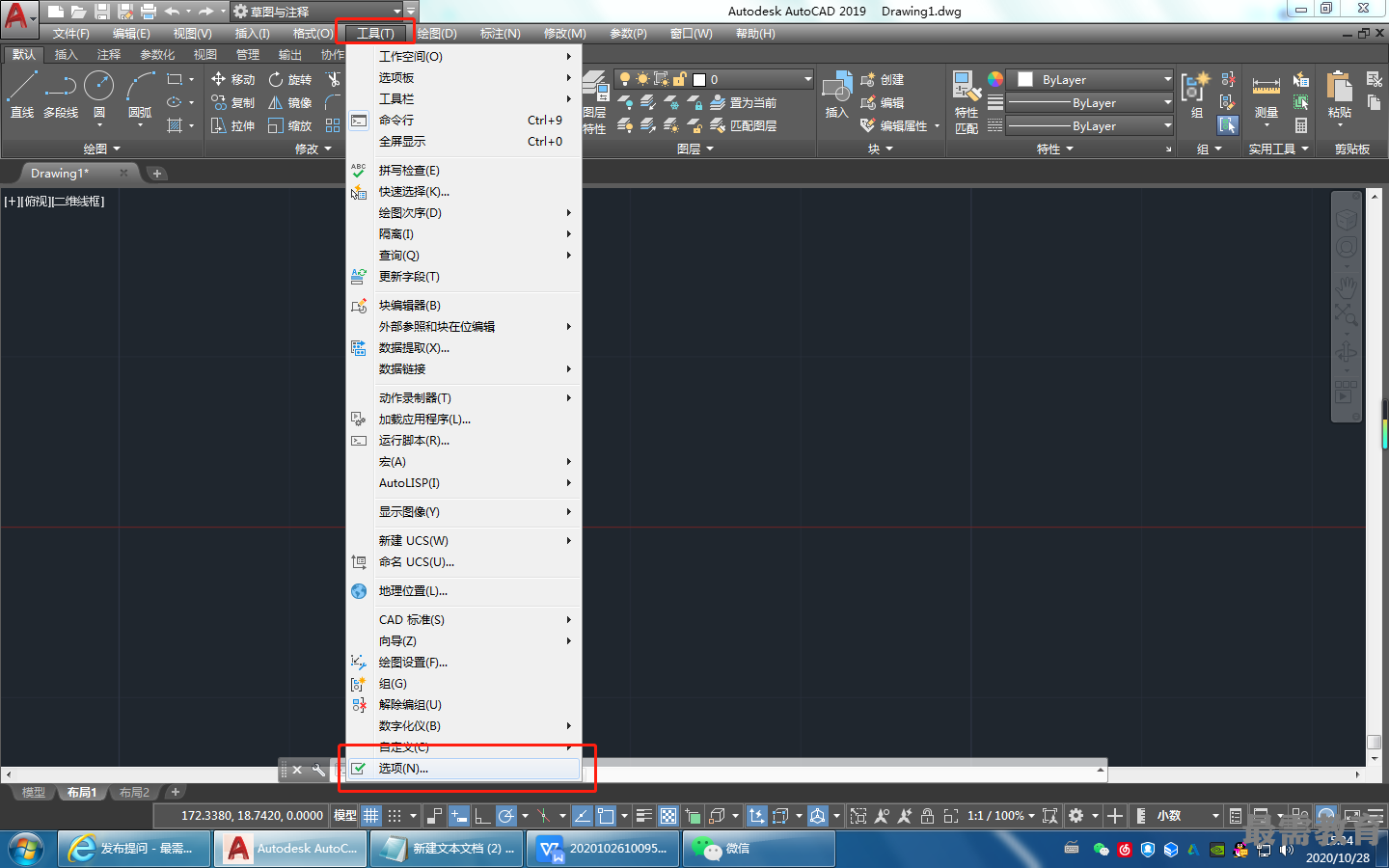Toggle grid display in status bar
The width and height of the screenshot is (1389, 868).
tap(370, 816)
